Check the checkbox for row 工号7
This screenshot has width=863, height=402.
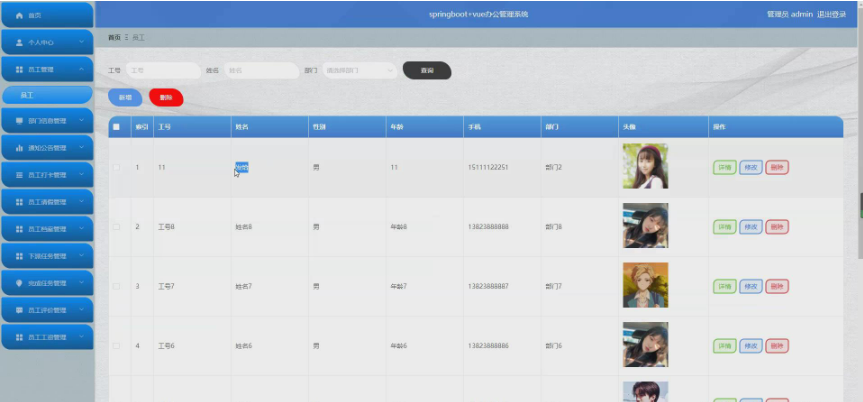[x=116, y=286]
